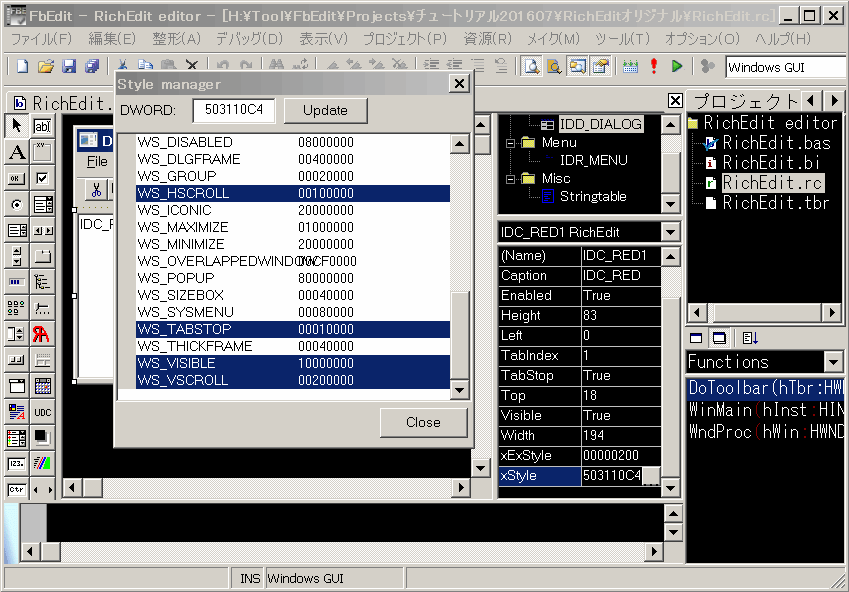This screenshot has height=592, width=849.
Task: Collapse the Menu node in resource tree
Action: tap(509, 143)
